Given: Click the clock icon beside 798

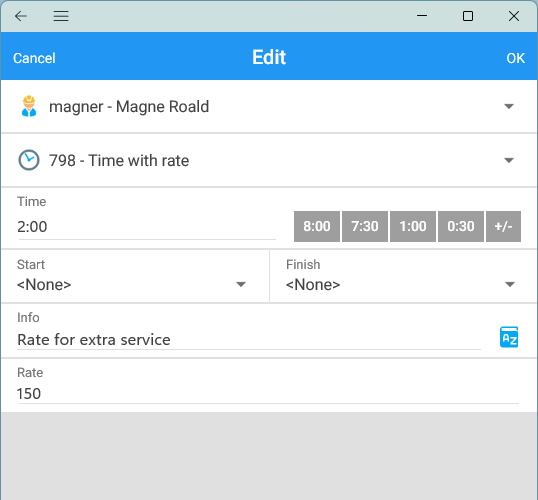Looking at the screenshot, I should click(x=29, y=160).
